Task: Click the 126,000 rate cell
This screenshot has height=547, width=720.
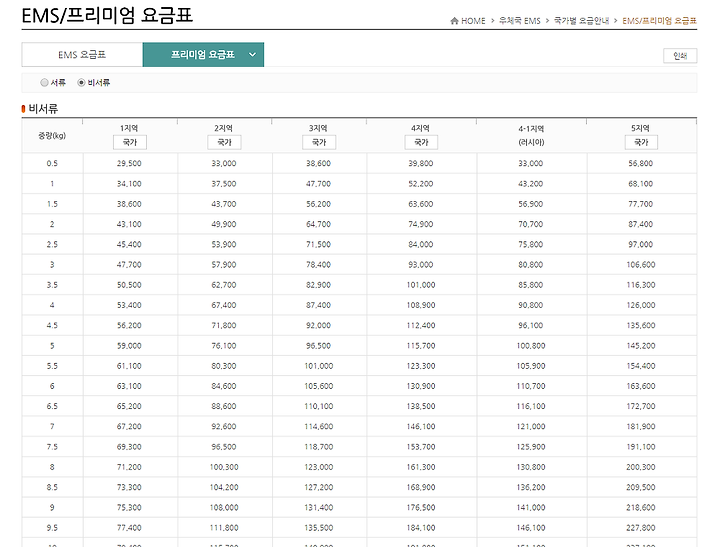Action: 641,305
